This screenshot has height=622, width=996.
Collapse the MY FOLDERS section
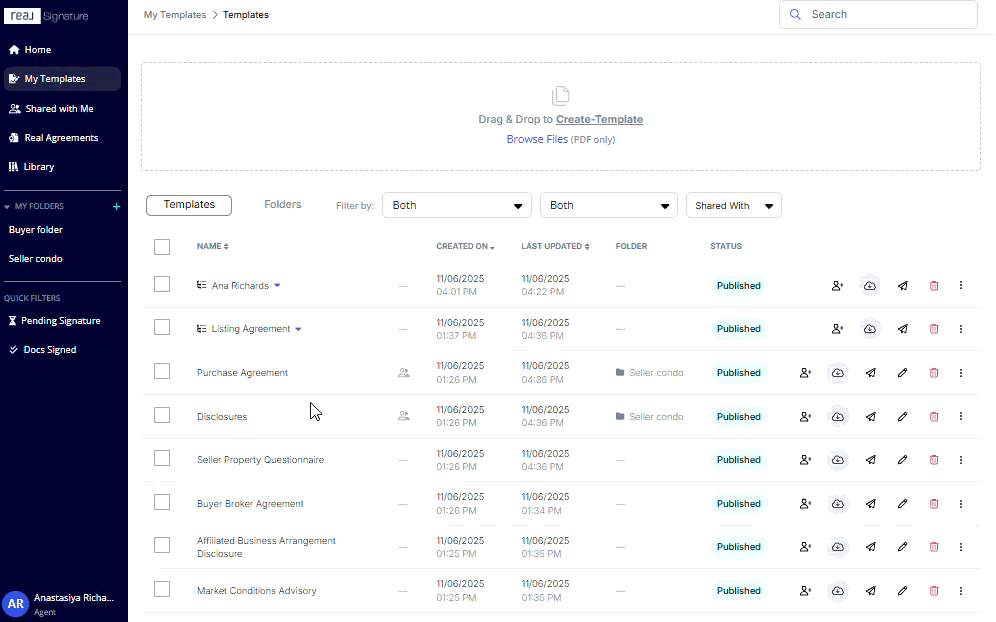[7, 206]
